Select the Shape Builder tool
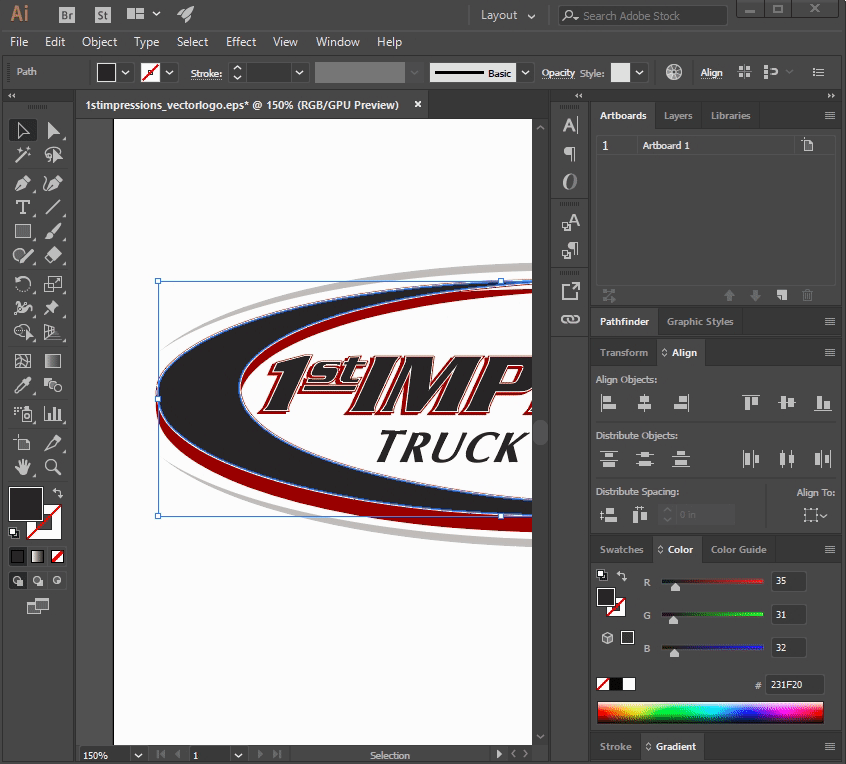 (23, 331)
